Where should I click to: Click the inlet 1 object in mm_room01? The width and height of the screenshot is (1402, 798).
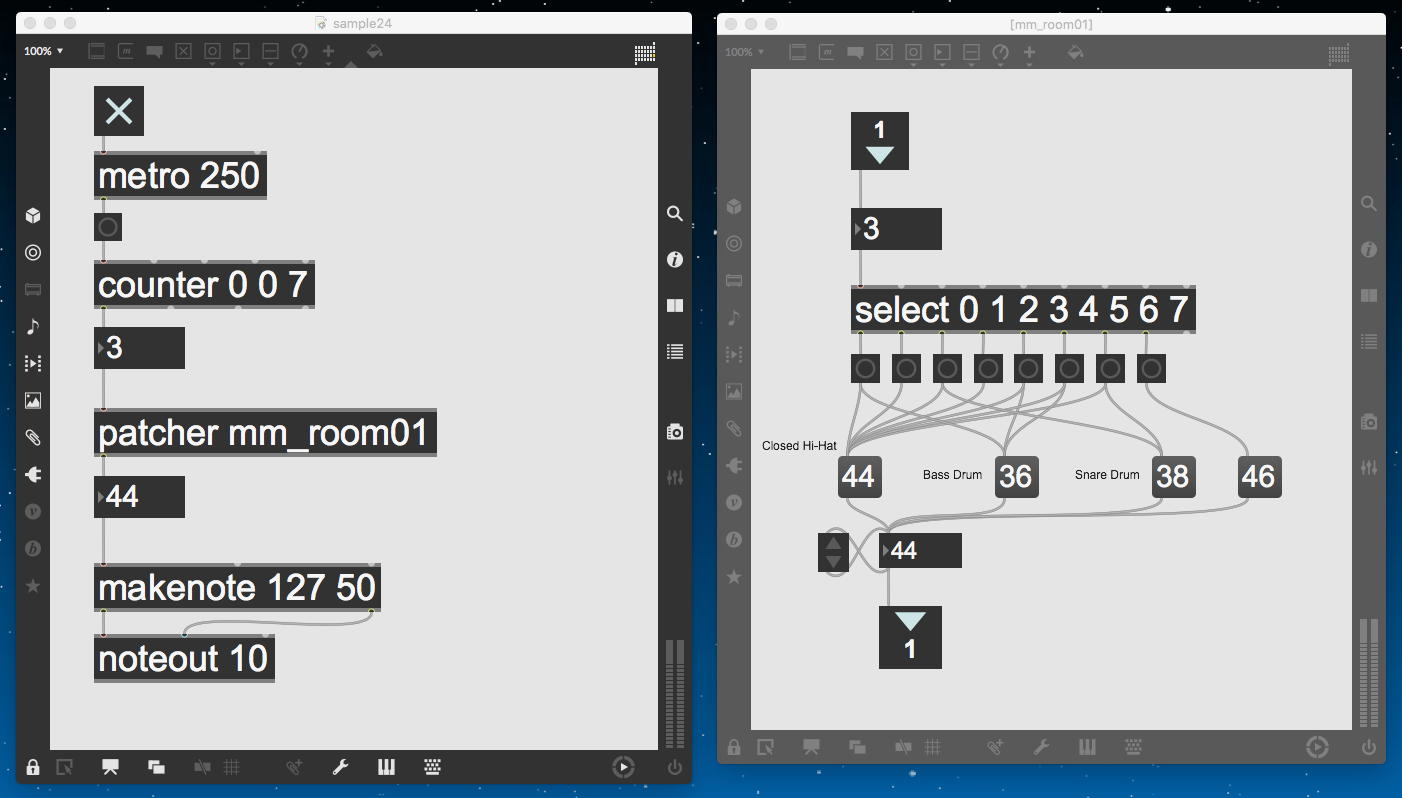tap(880, 141)
